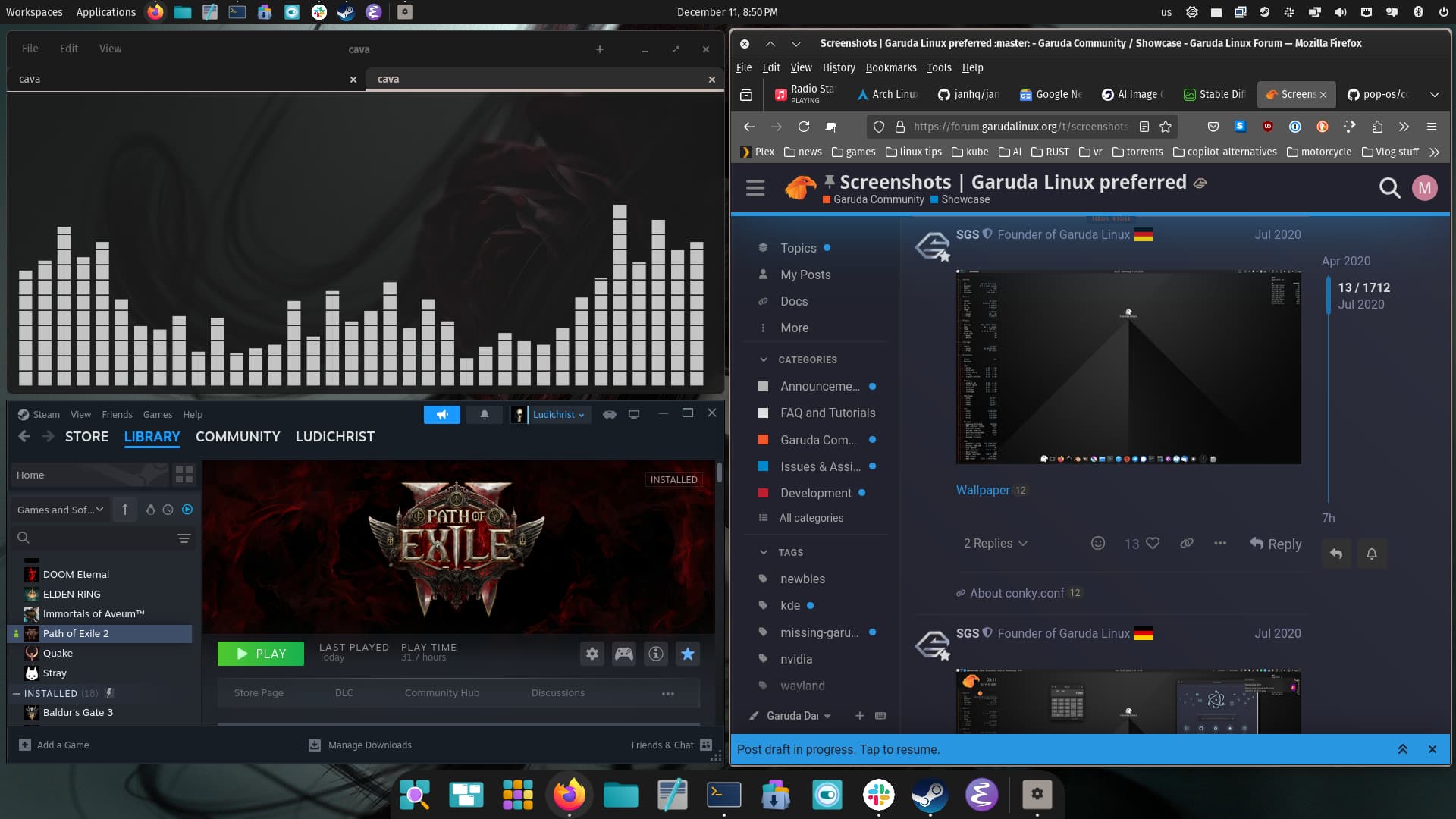Show game info icon for Path of Exile 2
Screen dimensions: 1456x819
click(x=656, y=654)
